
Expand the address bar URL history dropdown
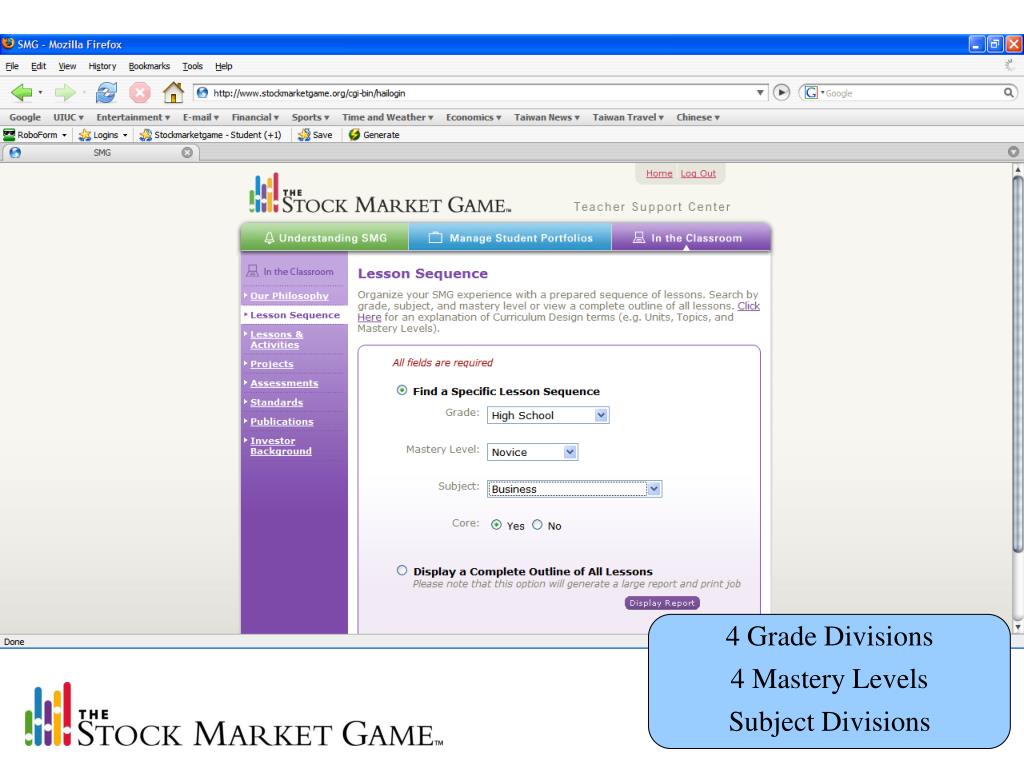[x=760, y=93]
